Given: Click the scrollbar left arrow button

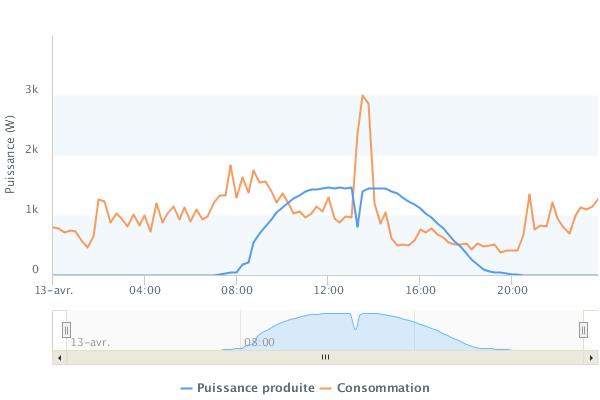Looking at the screenshot, I should [59, 356].
